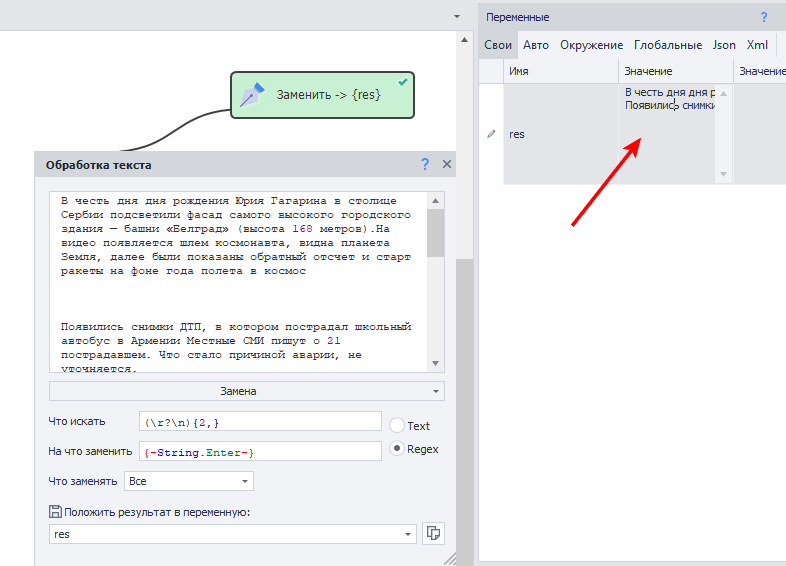Click the help icon in the Переменные panel
This screenshot has height=566, width=786.
click(x=764, y=17)
